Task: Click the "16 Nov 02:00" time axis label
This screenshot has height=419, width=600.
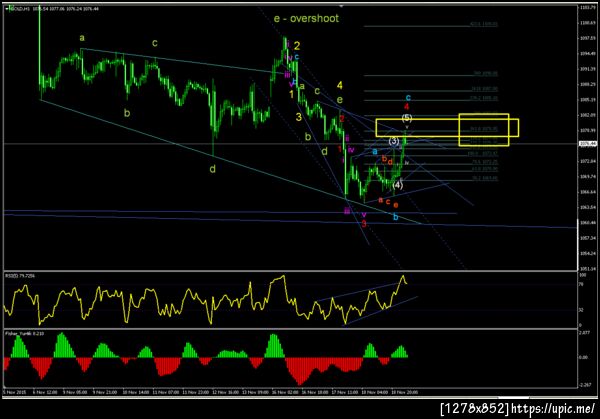Action: (285, 392)
